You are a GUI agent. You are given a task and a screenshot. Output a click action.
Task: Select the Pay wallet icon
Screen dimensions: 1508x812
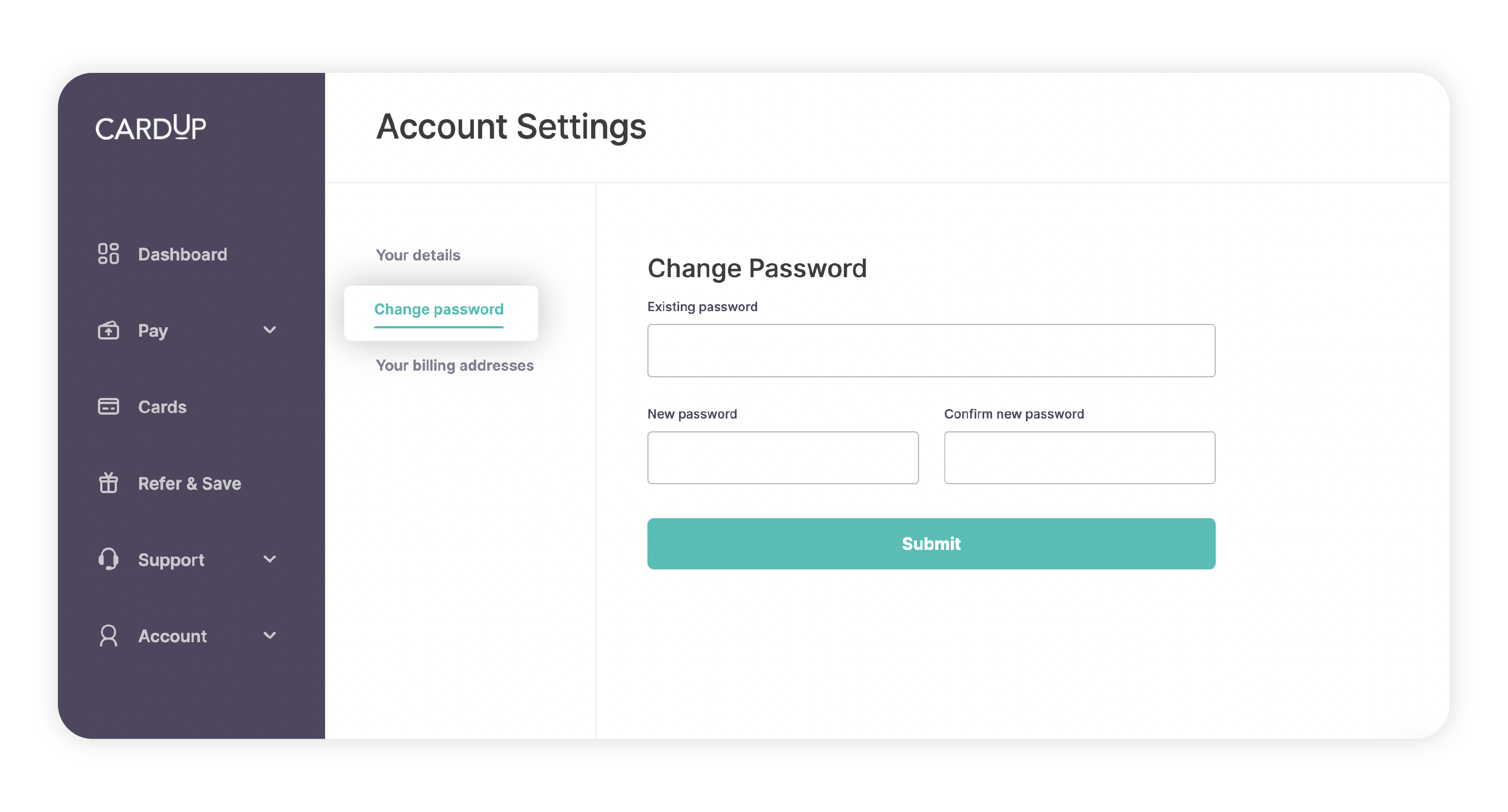click(x=109, y=330)
